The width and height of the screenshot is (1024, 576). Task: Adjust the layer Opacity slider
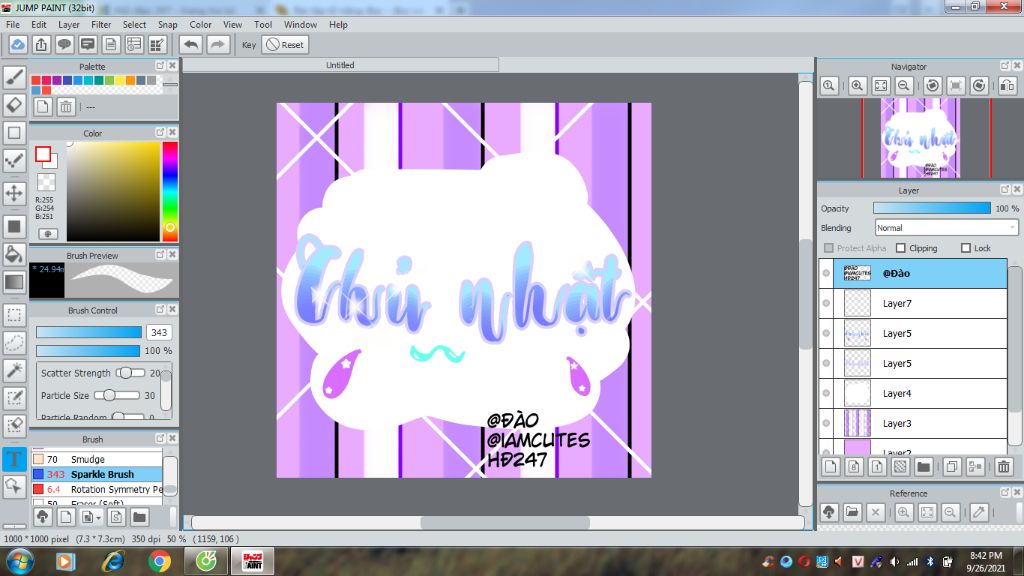tap(932, 208)
